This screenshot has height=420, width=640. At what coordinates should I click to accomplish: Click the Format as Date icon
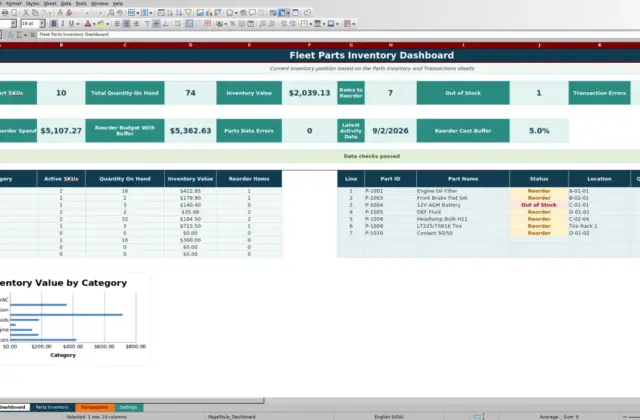tap(251, 24)
